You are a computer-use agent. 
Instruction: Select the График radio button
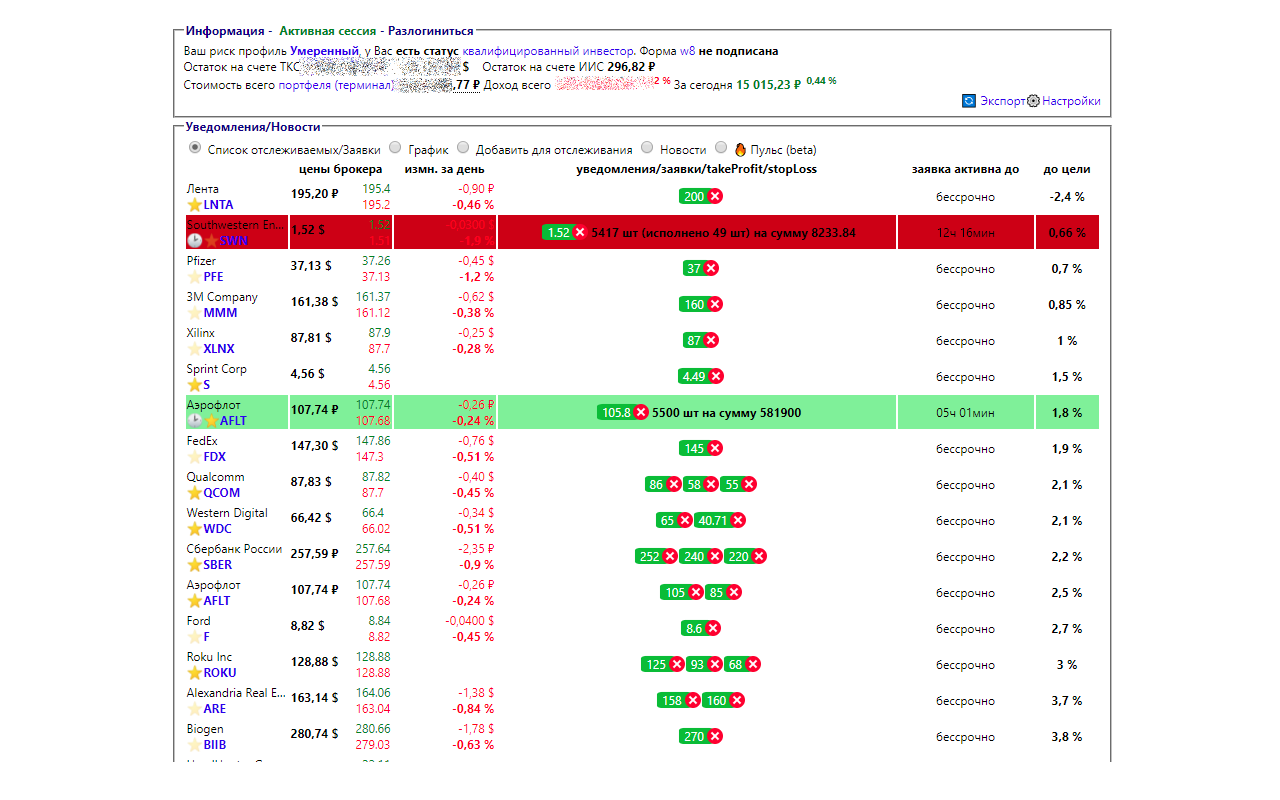tap(395, 147)
